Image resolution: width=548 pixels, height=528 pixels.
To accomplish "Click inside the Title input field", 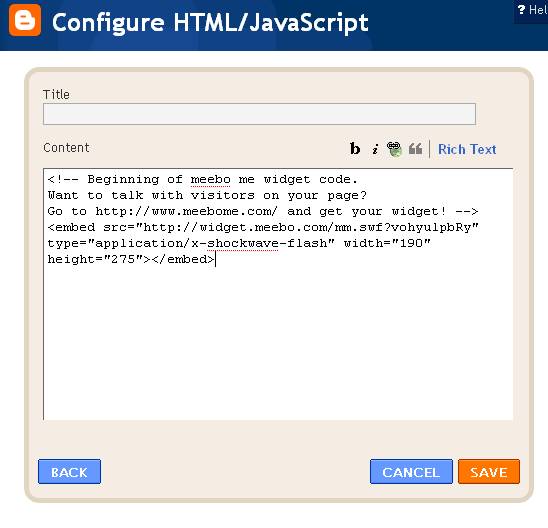I will (x=259, y=114).
